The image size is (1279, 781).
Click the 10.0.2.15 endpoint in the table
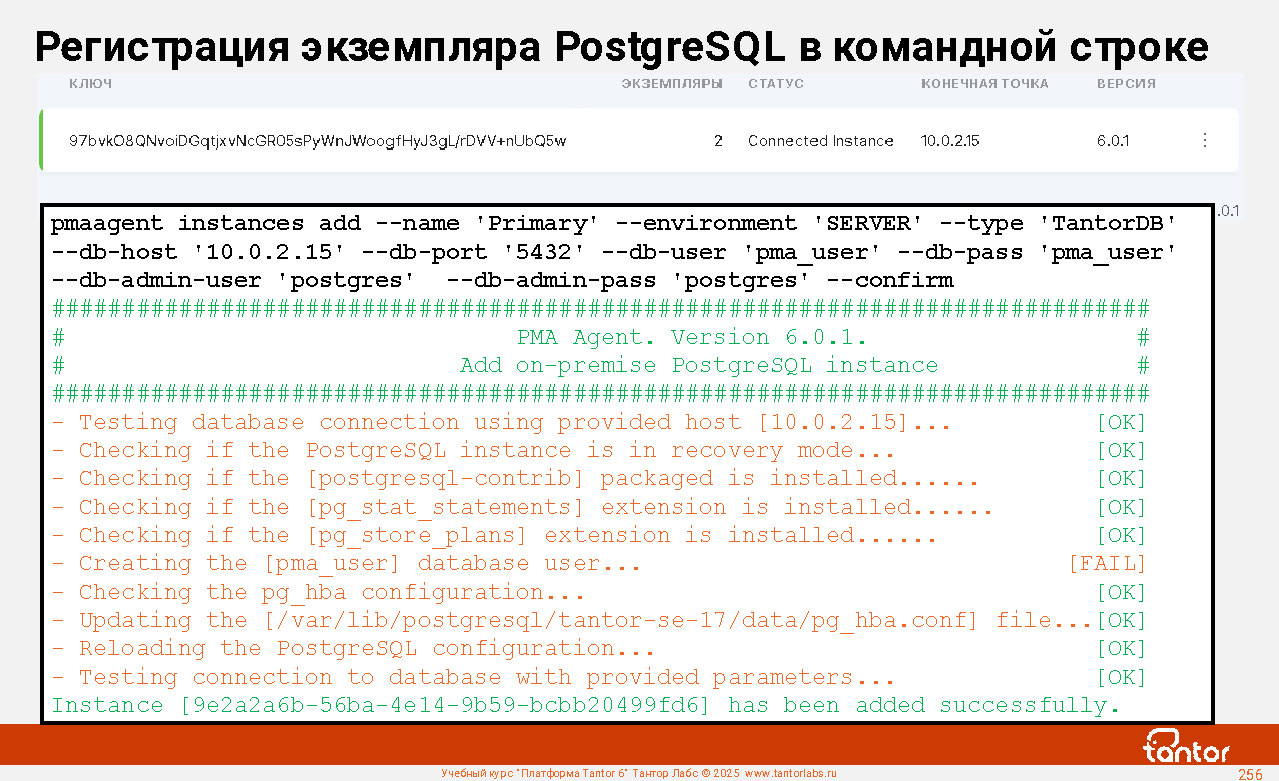pos(949,141)
